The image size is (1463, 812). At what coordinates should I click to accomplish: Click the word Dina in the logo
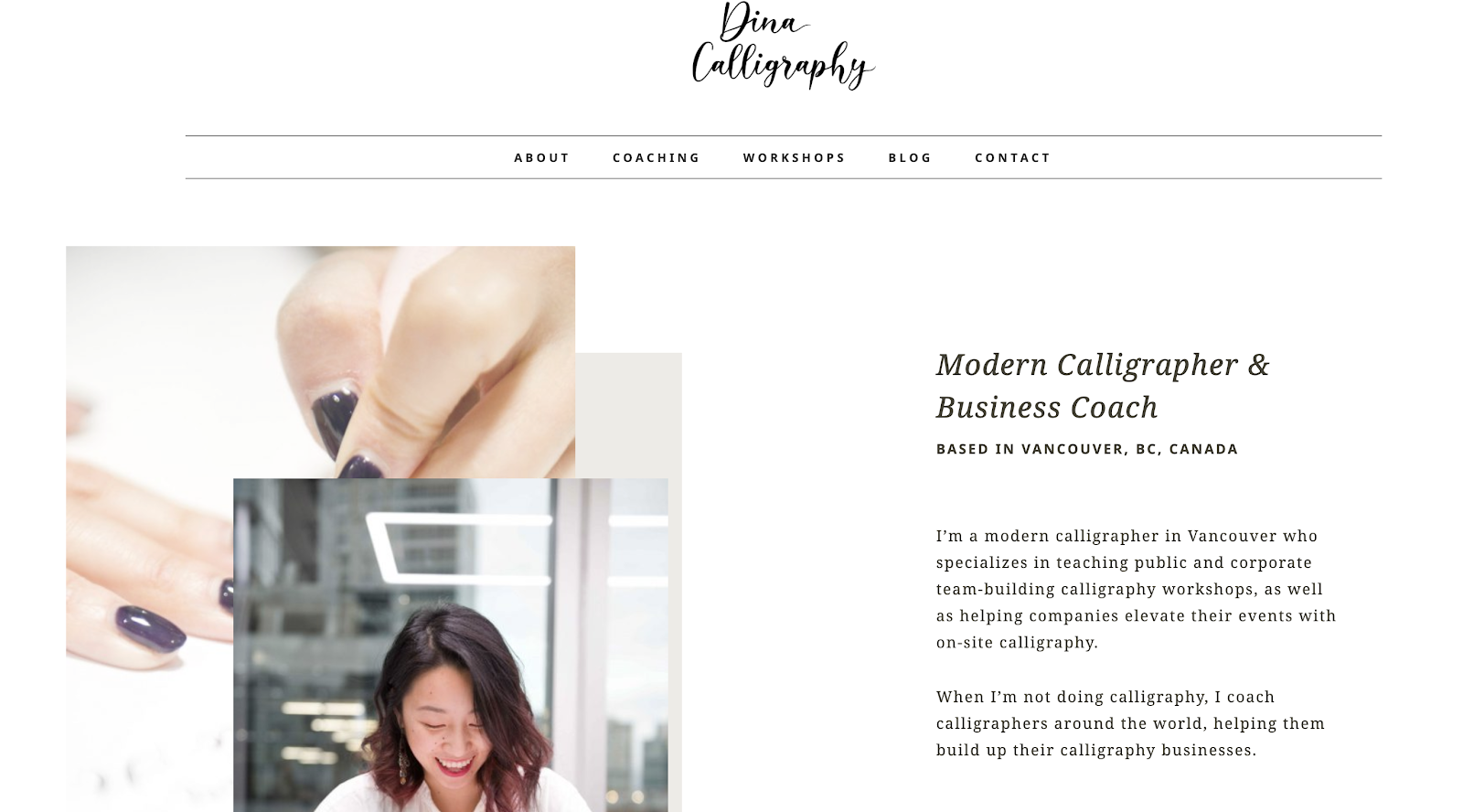(x=761, y=21)
